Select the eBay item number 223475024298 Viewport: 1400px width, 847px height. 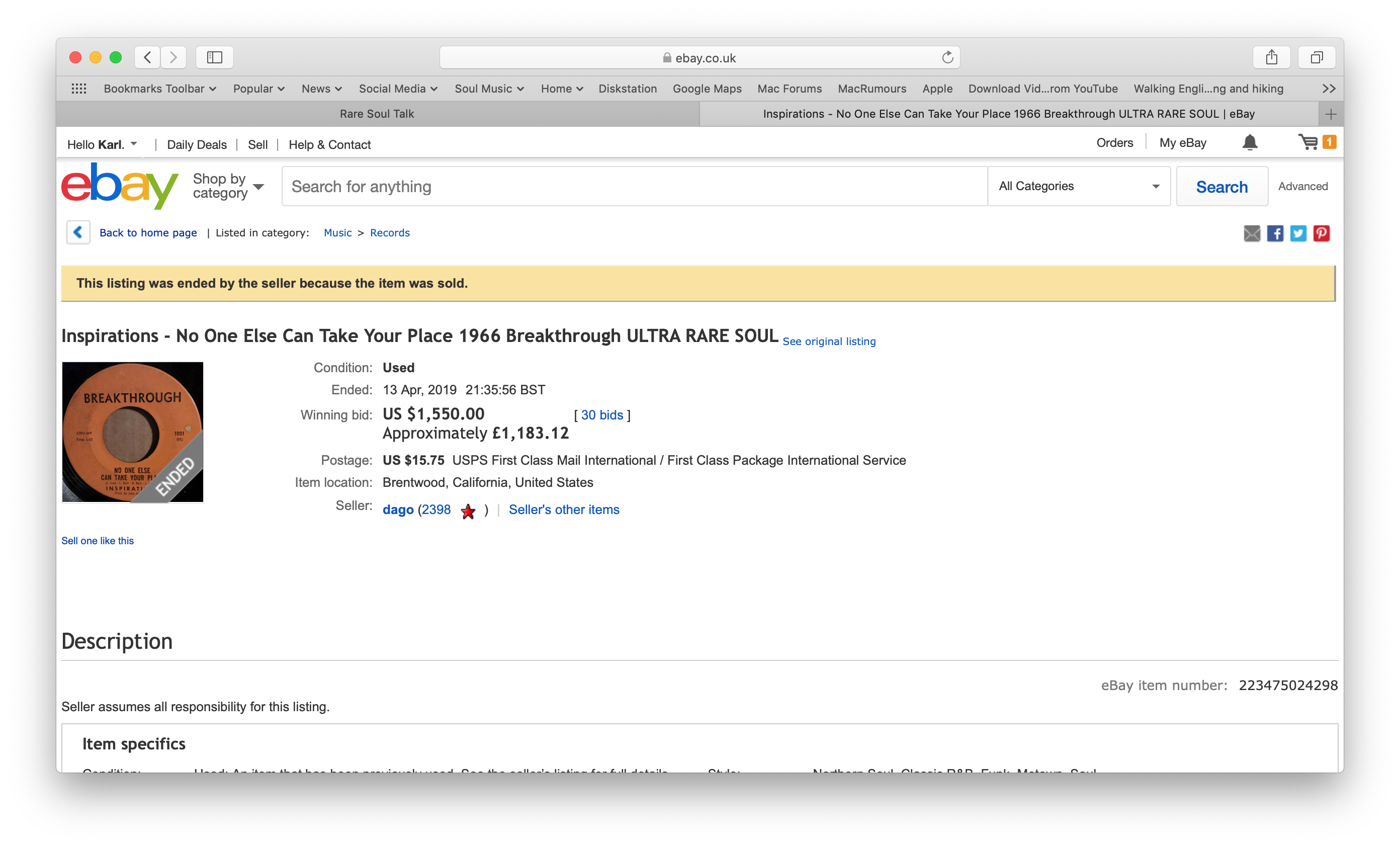(1288, 685)
